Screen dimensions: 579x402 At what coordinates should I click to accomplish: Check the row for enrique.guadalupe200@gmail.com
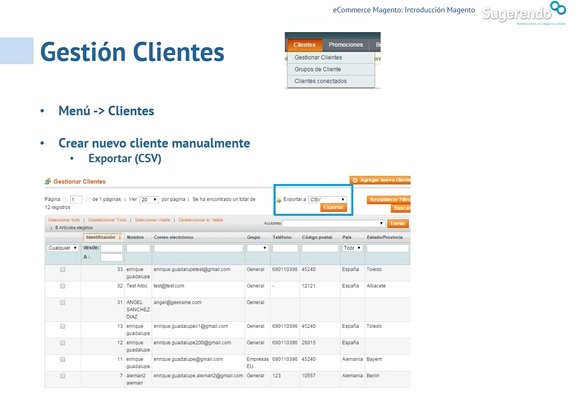(62, 343)
